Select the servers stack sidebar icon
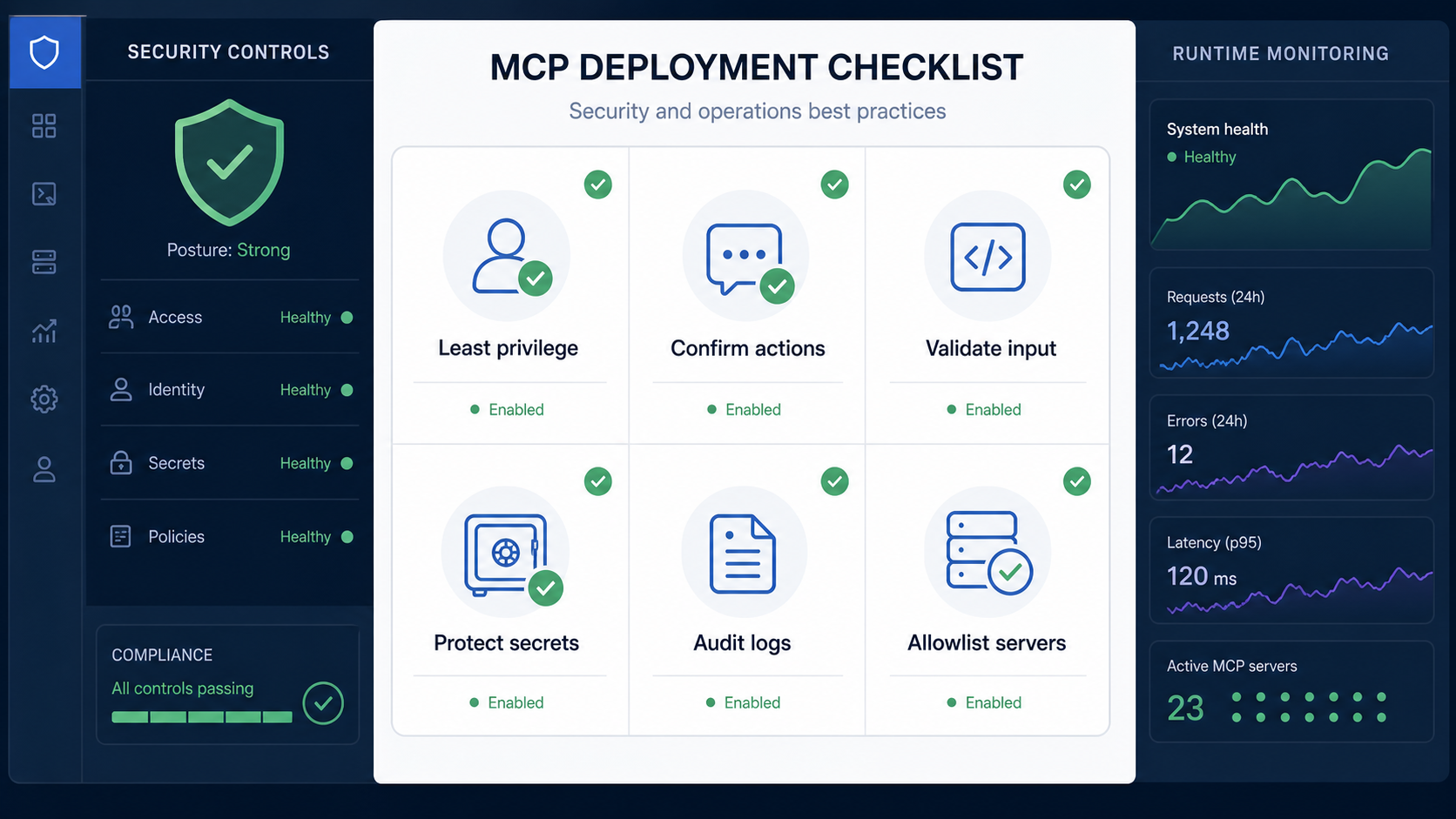This screenshot has width=1456, height=819. tap(44, 262)
